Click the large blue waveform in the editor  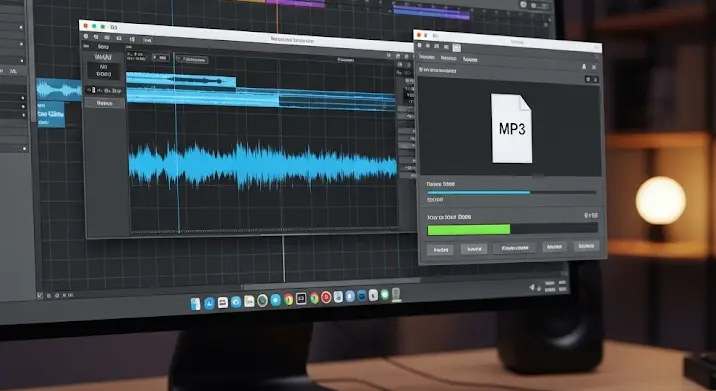[x=262, y=165]
